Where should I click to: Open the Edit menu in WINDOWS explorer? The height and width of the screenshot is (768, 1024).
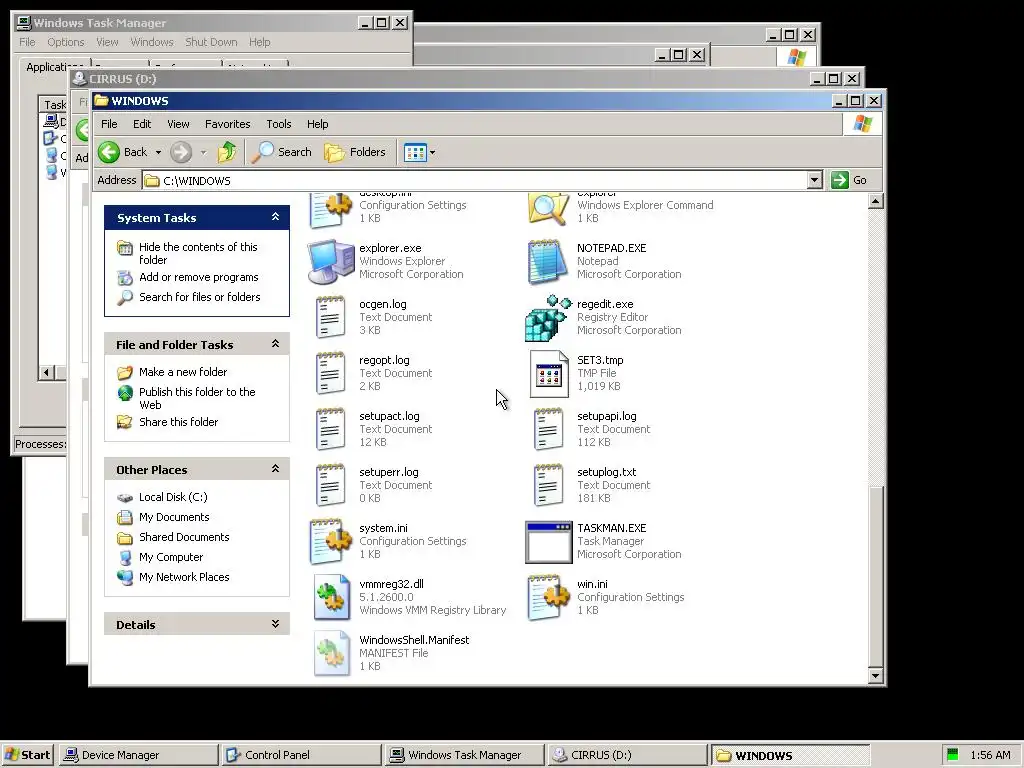tap(142, 124)
